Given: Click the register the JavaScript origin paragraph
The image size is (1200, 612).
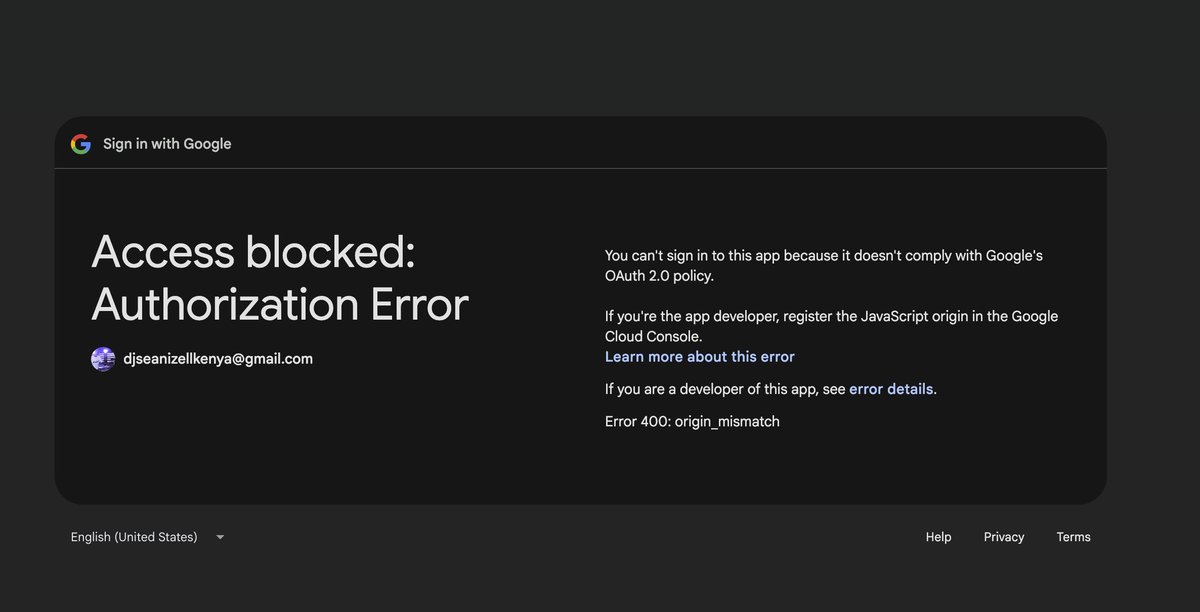Looking at the screenshot, I should (831, 326).
